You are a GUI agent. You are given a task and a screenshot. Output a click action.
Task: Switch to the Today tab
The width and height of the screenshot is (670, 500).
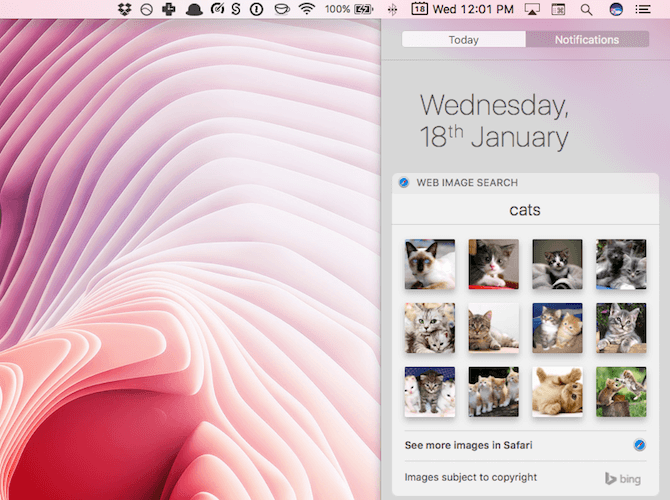click(463, 40)
